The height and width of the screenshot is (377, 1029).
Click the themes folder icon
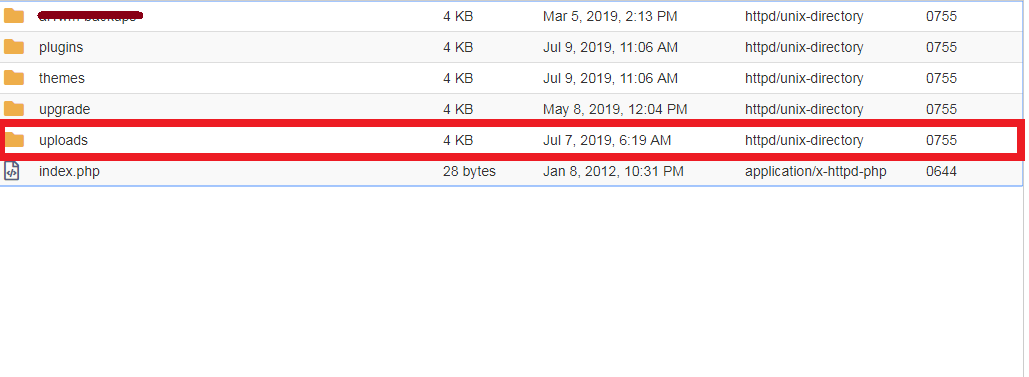click(x=14, y=78)
